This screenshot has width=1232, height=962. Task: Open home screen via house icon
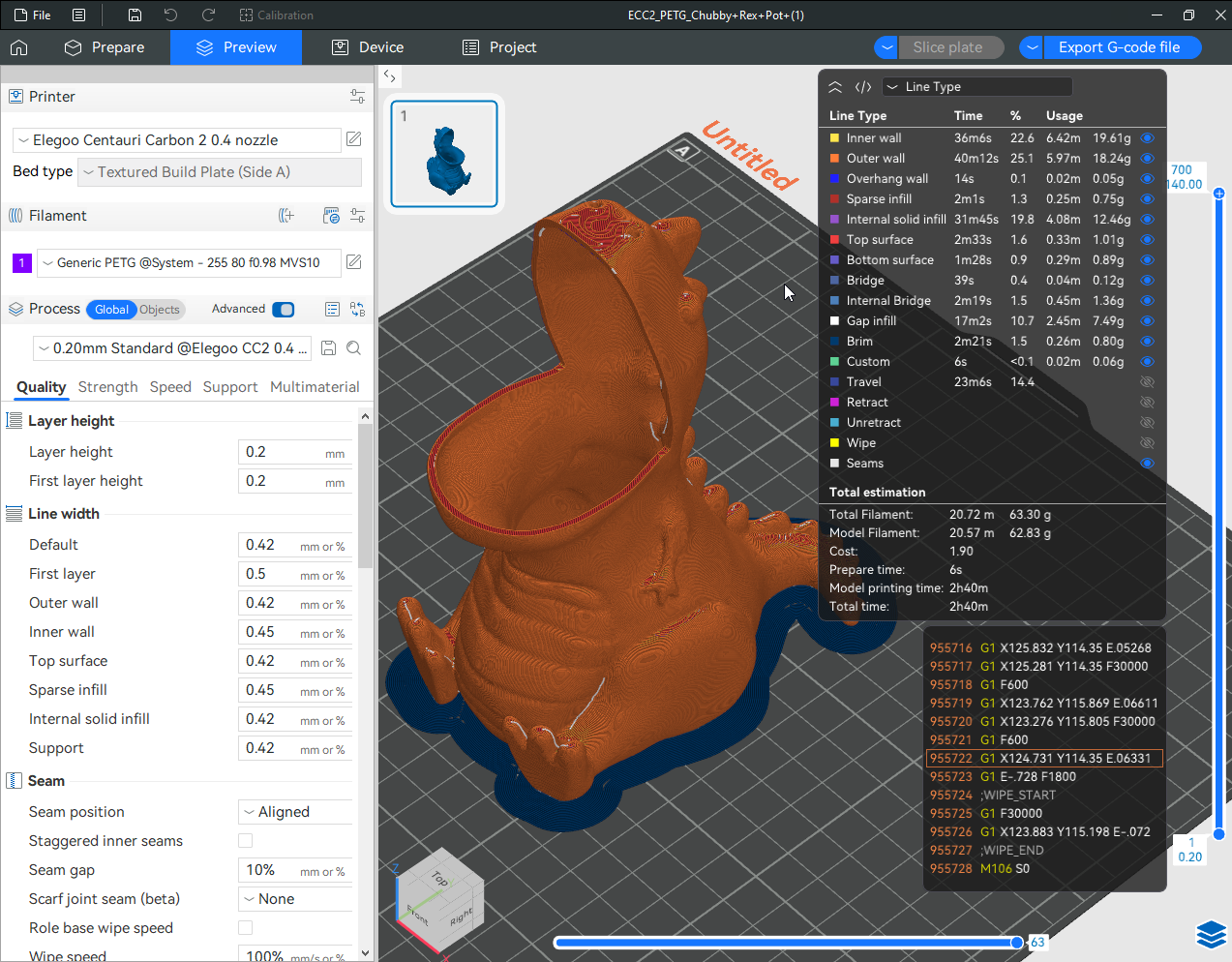pos(18,47)
